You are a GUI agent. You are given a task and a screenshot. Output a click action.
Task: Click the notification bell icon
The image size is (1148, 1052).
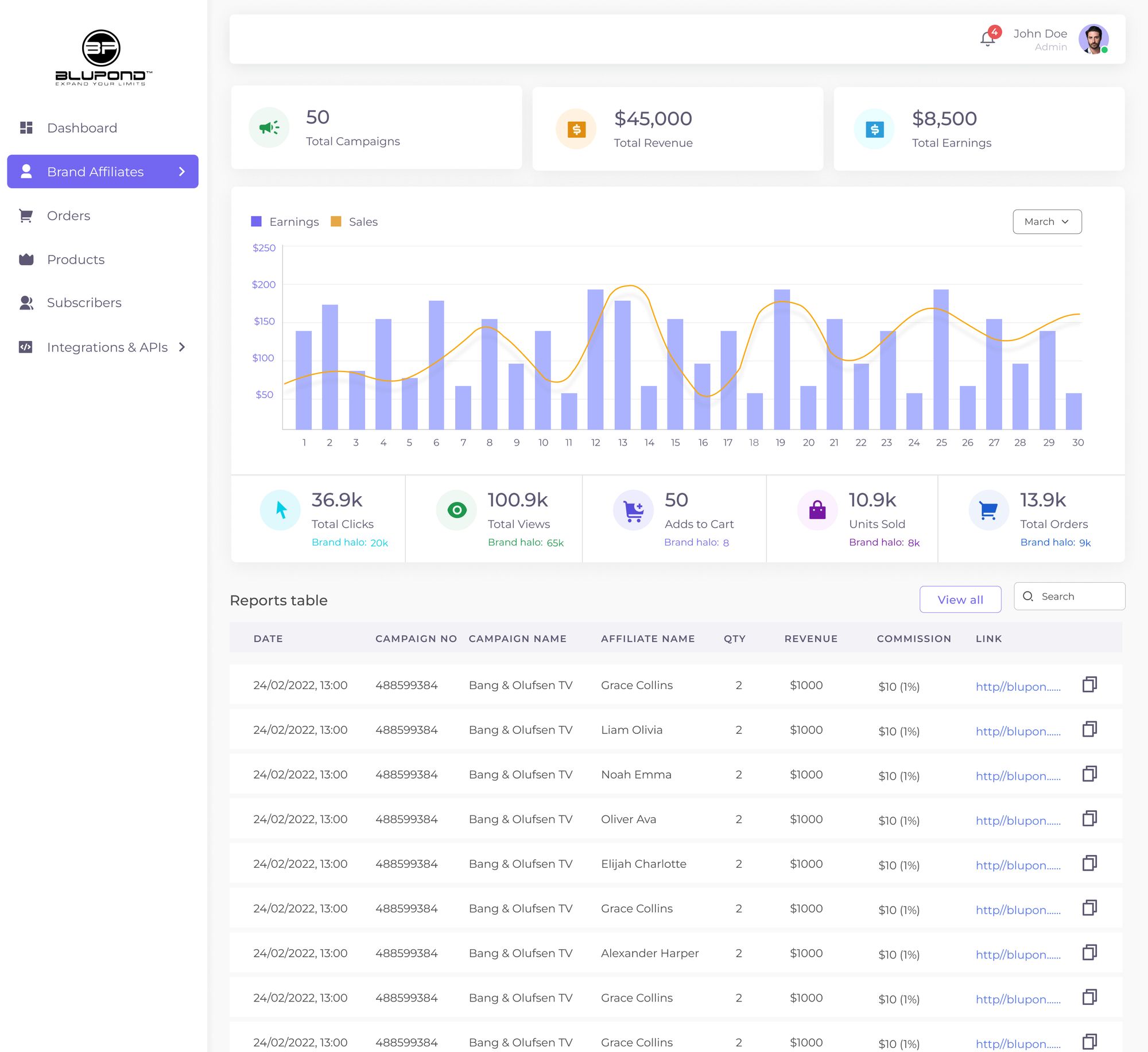[x=987, y=39]
